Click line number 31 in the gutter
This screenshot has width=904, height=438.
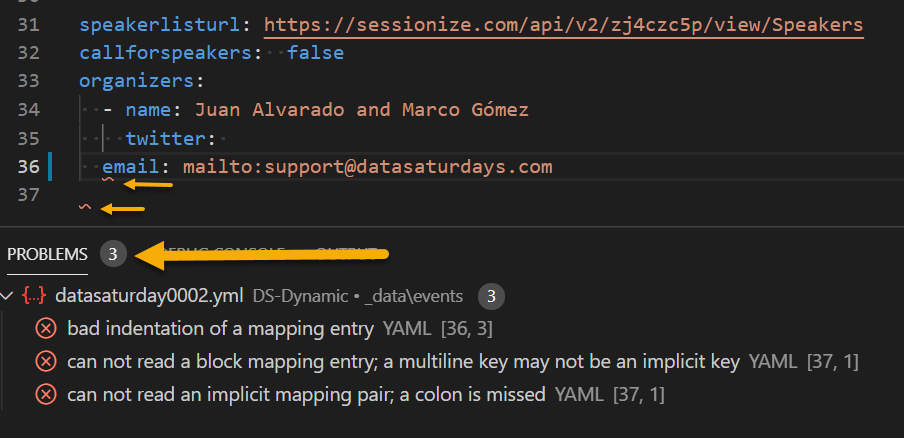(28, 25)
